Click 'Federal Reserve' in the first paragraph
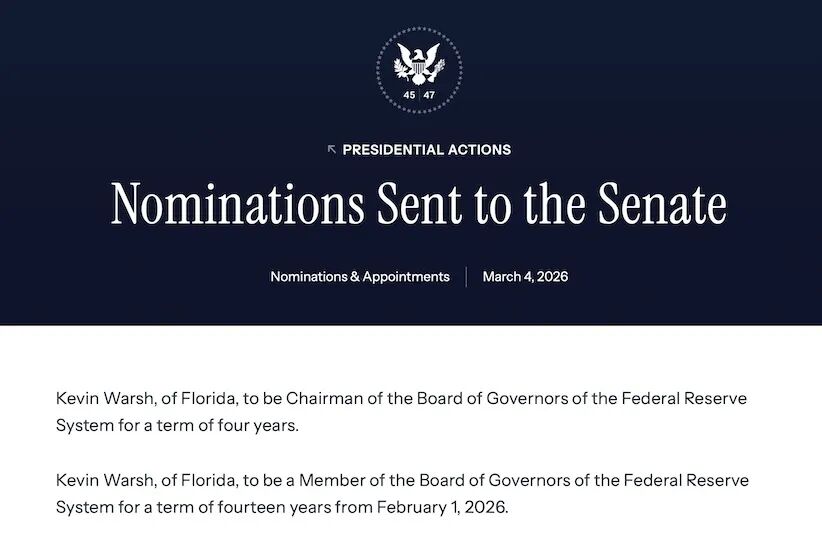Viewport: 822px width, 550px height. point(683,398)
